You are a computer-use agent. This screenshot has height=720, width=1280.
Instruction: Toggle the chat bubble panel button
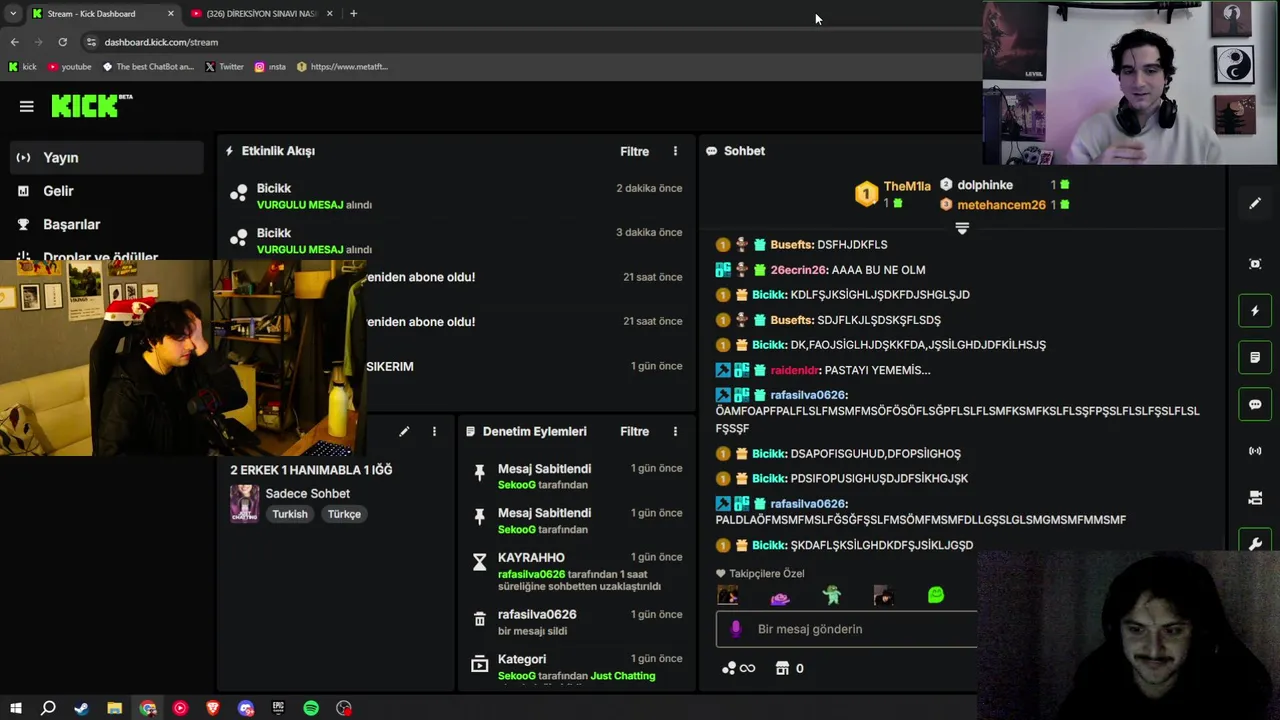(1255, 404)
